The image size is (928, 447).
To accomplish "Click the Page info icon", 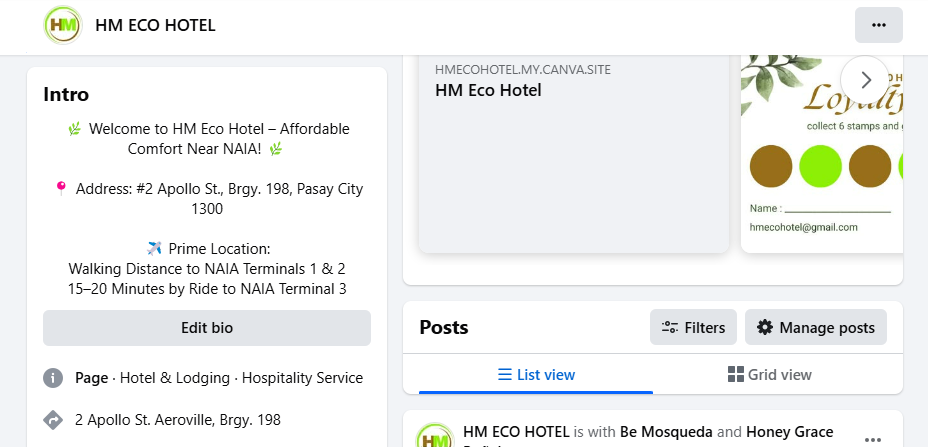I will tap(53, 378).
